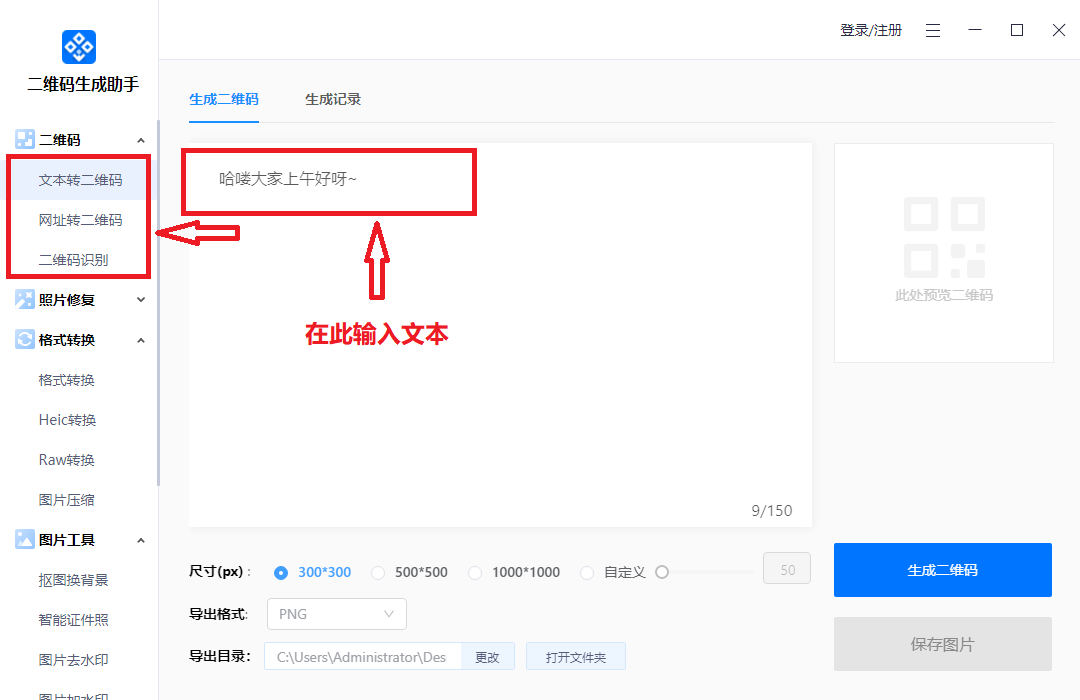Click the QR code preview placeholder icon
Screen dimensions: 1080x700
(x=944, y=238)
